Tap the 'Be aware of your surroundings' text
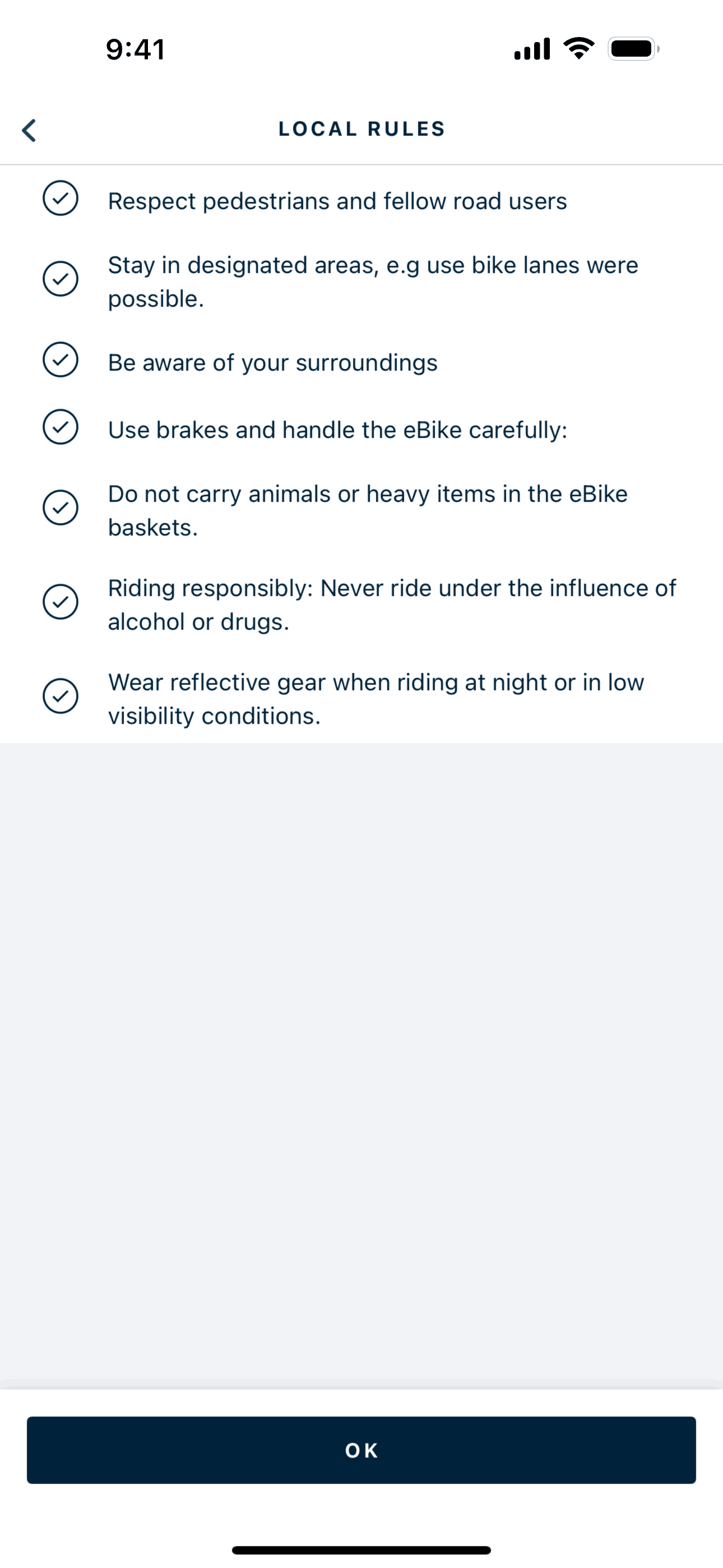Screen dimensions: 723x1568 click(x=272, y=363)
